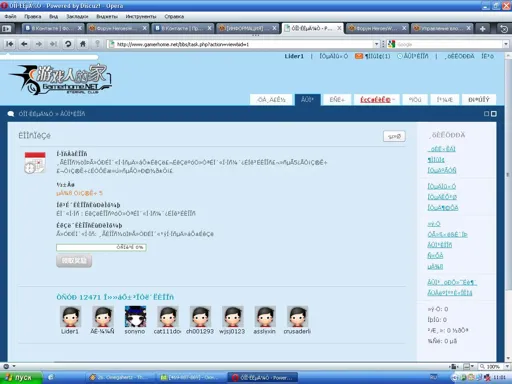Open cat111do user avatar
Viewport: 512px width, 384px height.
[x=168, y=317]
